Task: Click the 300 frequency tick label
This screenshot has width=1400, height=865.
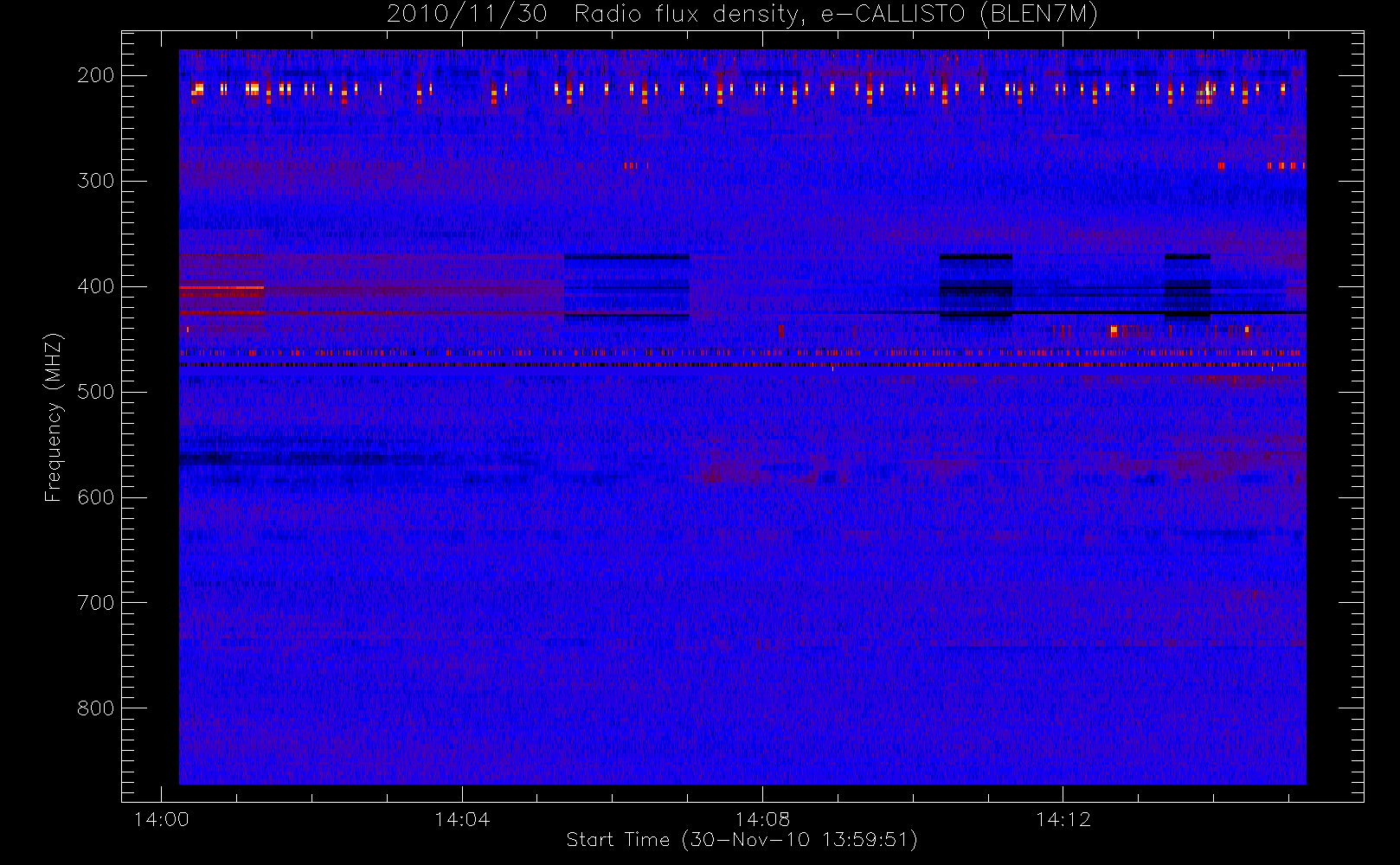Action: [x=95, y=181]
